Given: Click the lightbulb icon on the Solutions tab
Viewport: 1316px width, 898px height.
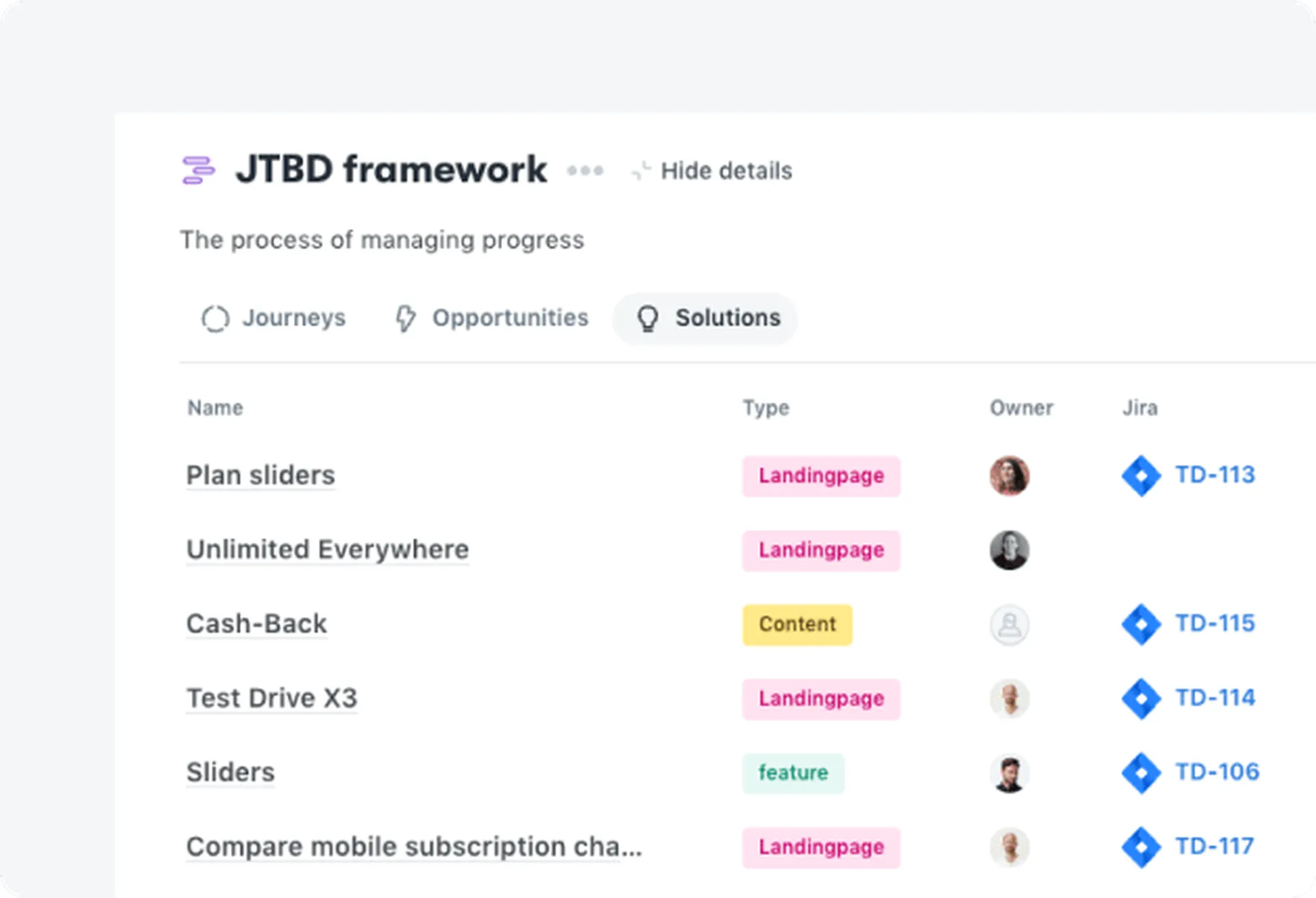Looking at the screenshot, I should point(648,319).
